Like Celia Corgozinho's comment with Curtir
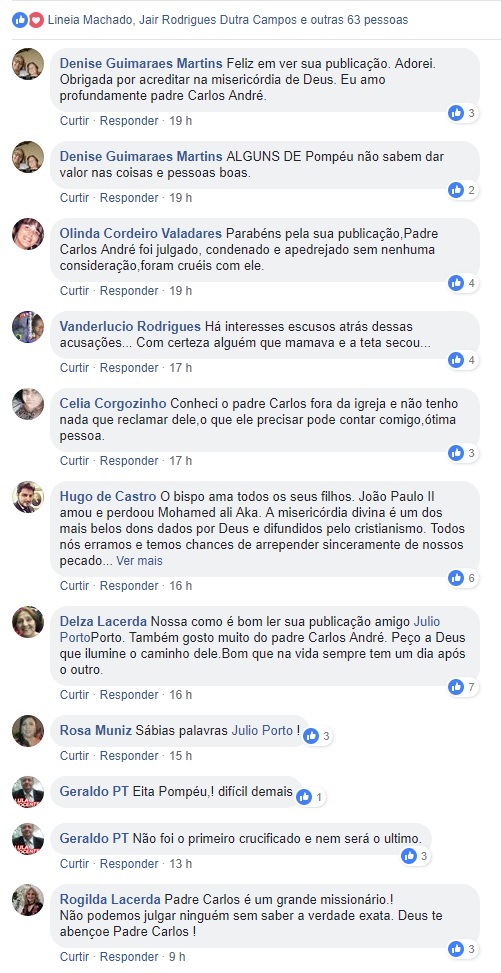Image resolution: width=501 pixels, height=973 pixels. click(74, 460)
